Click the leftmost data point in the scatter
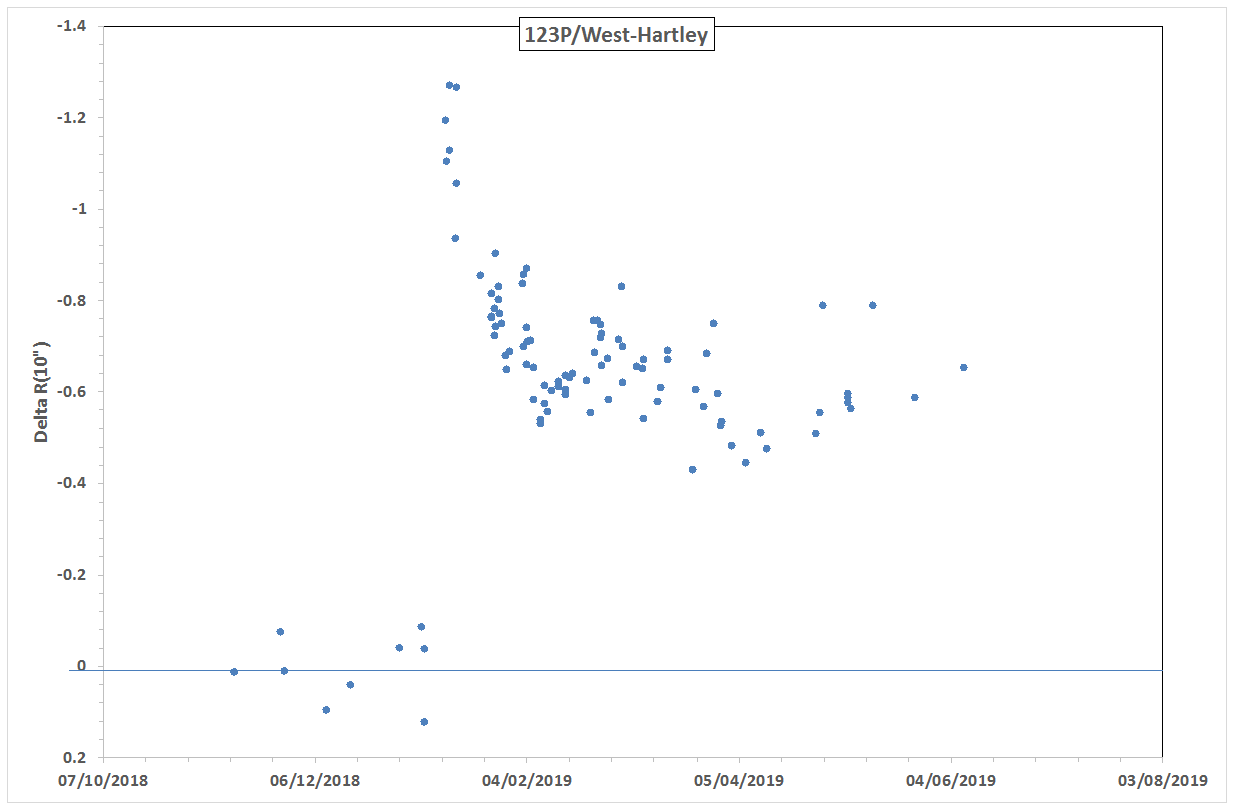The height and width of the screenshot is (810, 1234). coord(234,672)
